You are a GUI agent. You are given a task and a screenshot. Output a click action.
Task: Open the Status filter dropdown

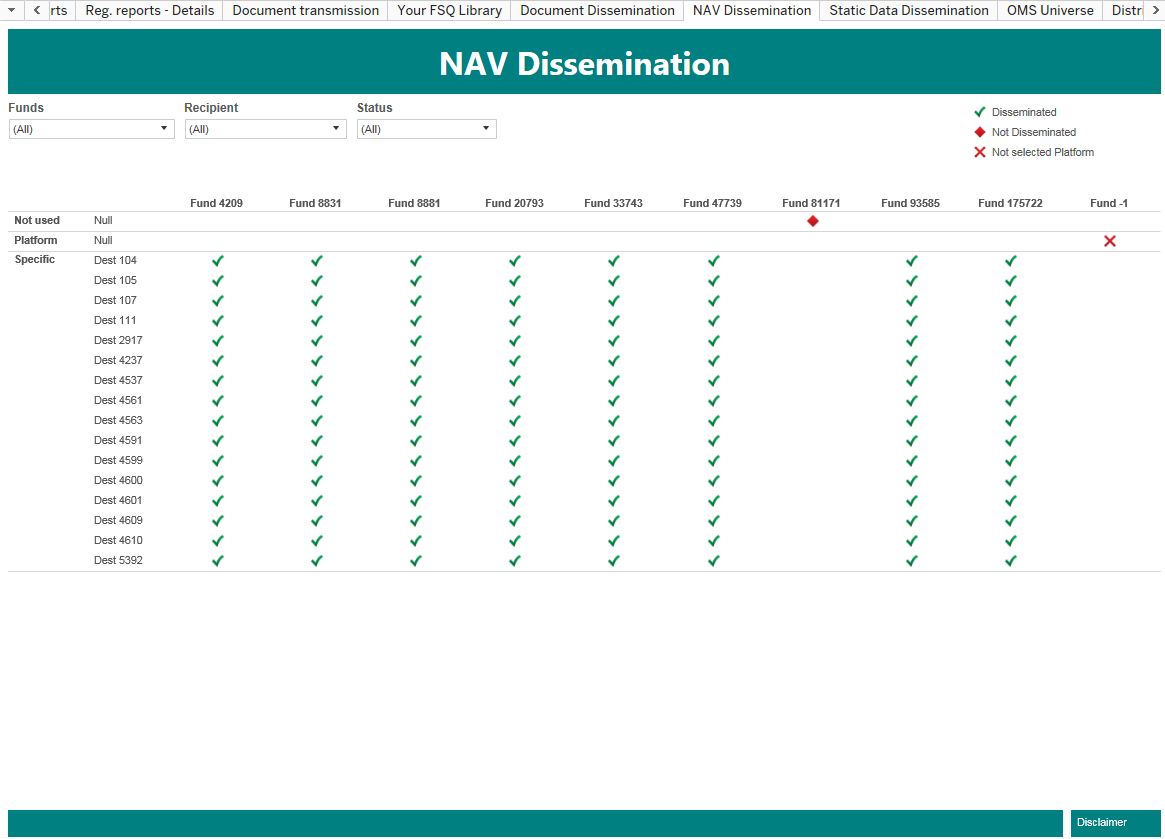426,129
